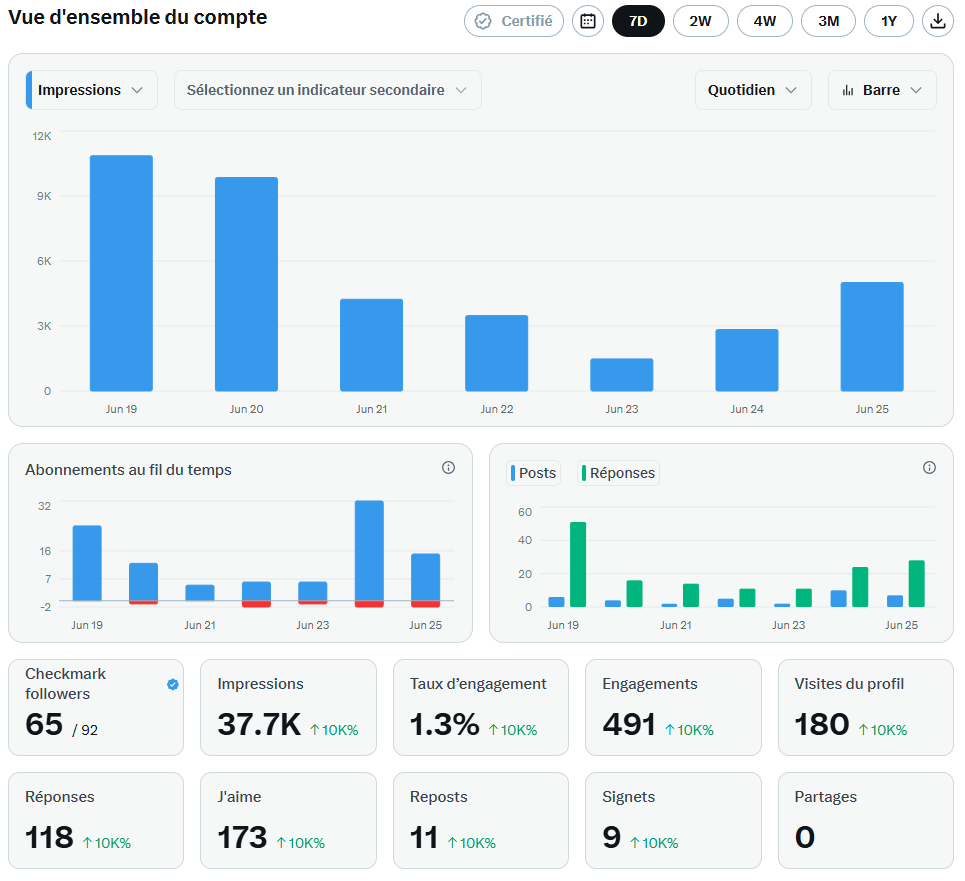Open the secondary indicator dropdown
This screenshot has width=965, height=881.
tap(327, 90)
